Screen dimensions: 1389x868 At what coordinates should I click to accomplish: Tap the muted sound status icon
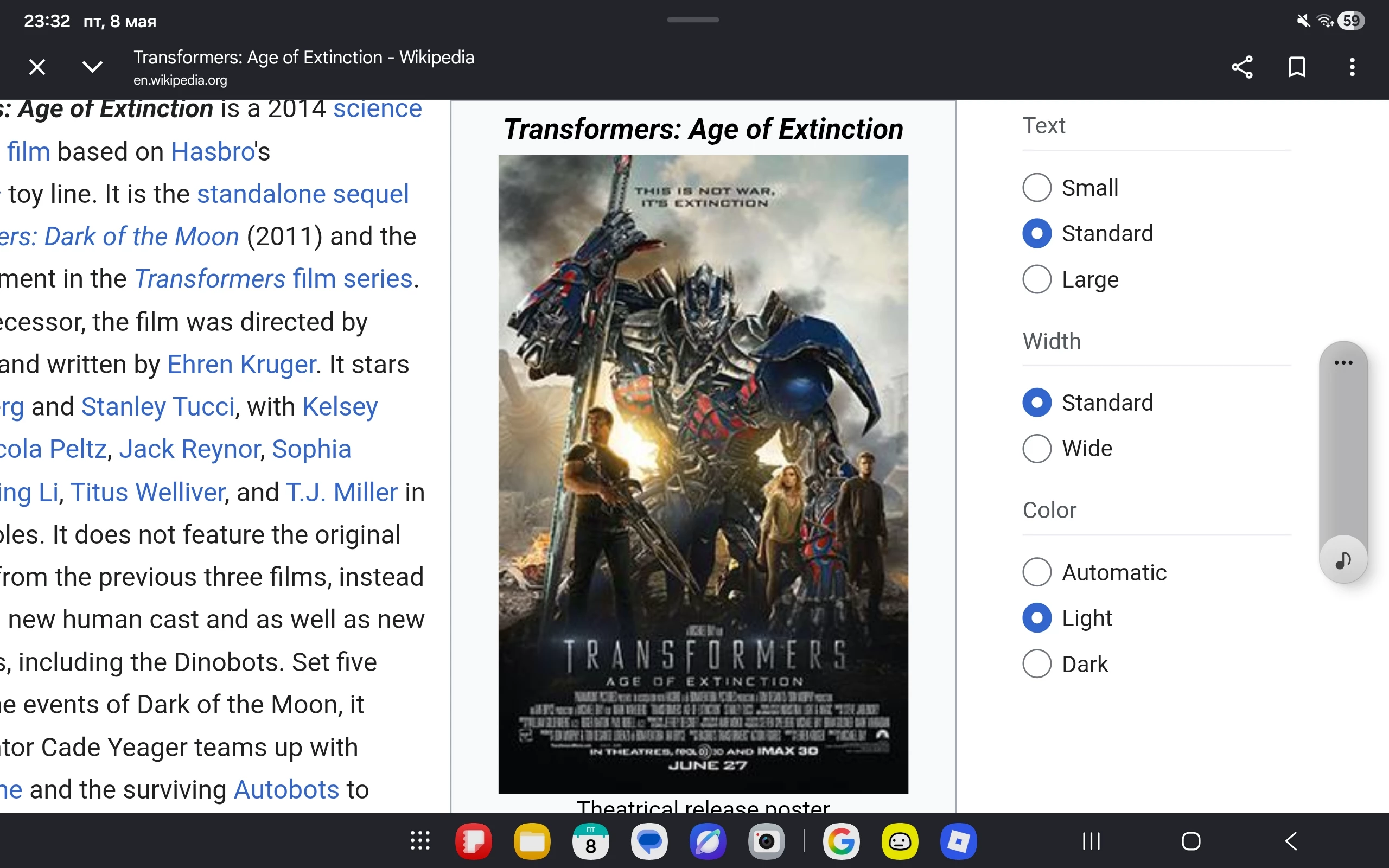coord(1303,21)
